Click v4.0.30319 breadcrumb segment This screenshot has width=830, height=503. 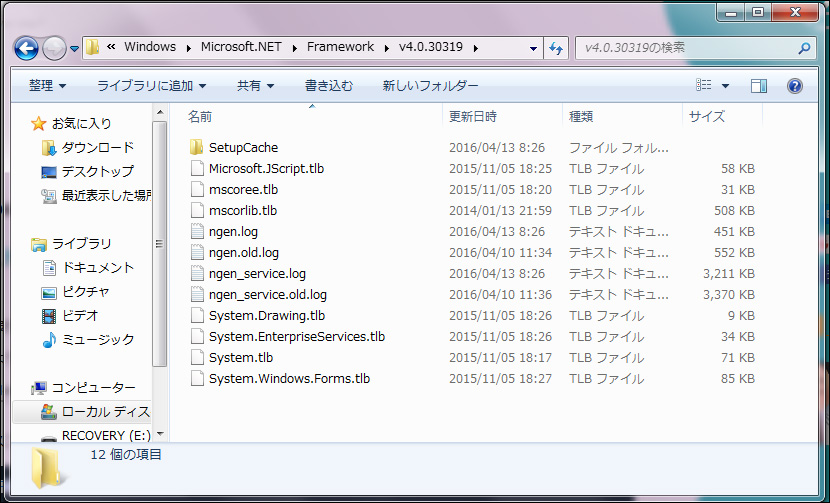coord(431,47)
